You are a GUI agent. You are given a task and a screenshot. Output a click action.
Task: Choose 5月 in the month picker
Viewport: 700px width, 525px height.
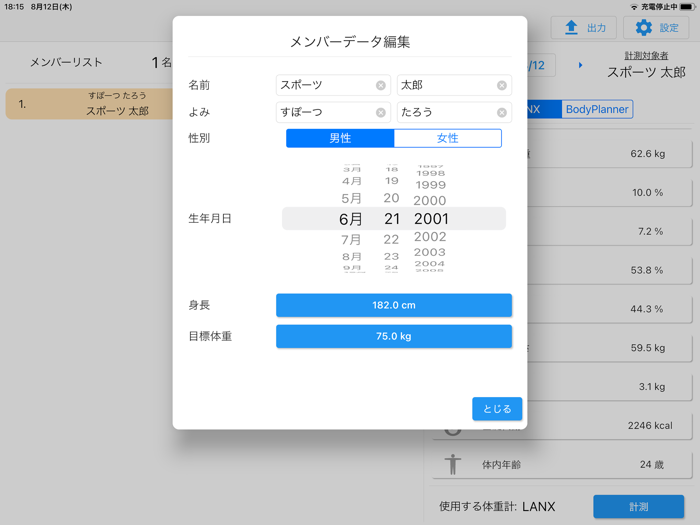coord(351,198)
